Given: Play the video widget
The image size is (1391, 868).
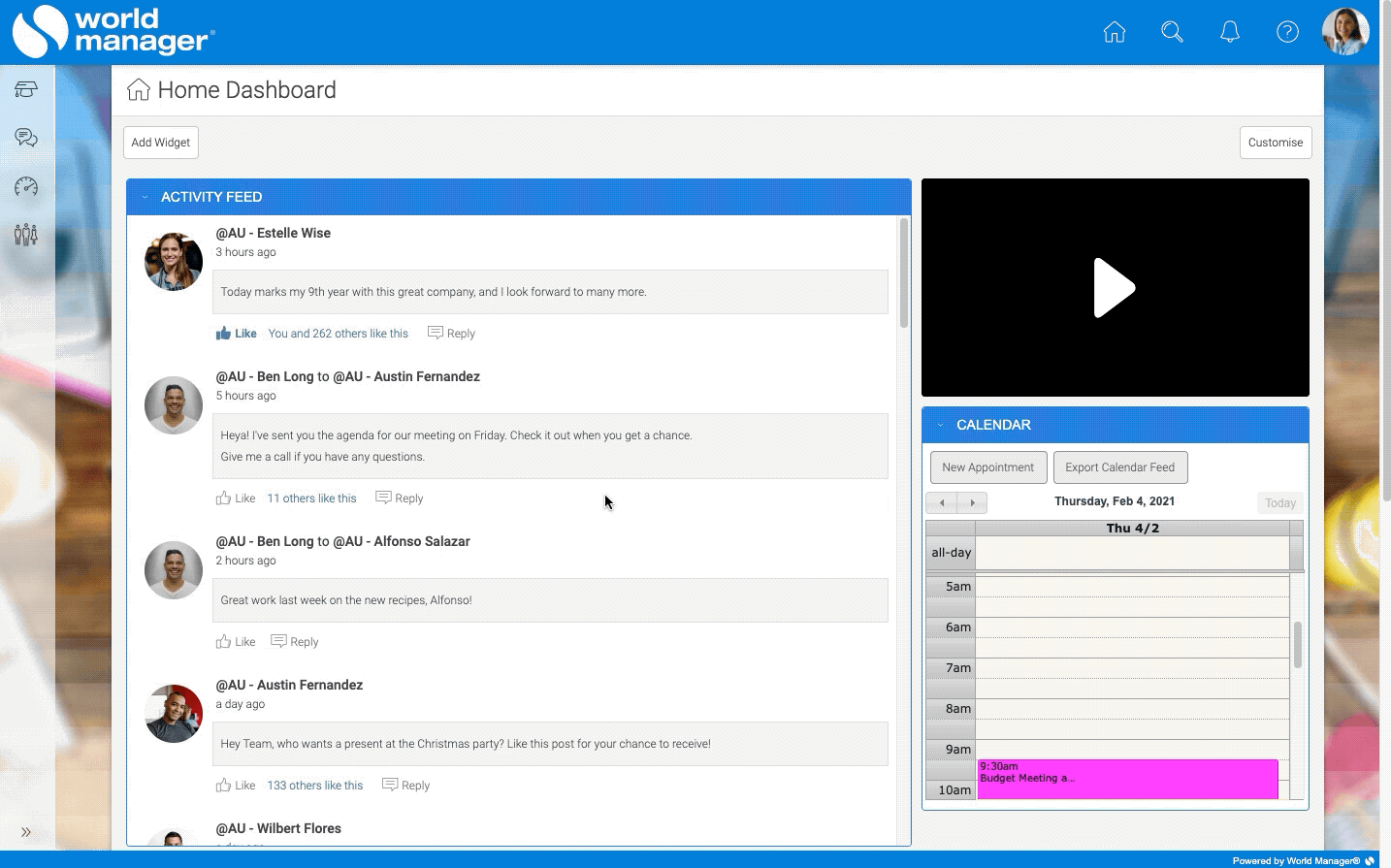Looking at the screenshot, I should point(1115,287).
